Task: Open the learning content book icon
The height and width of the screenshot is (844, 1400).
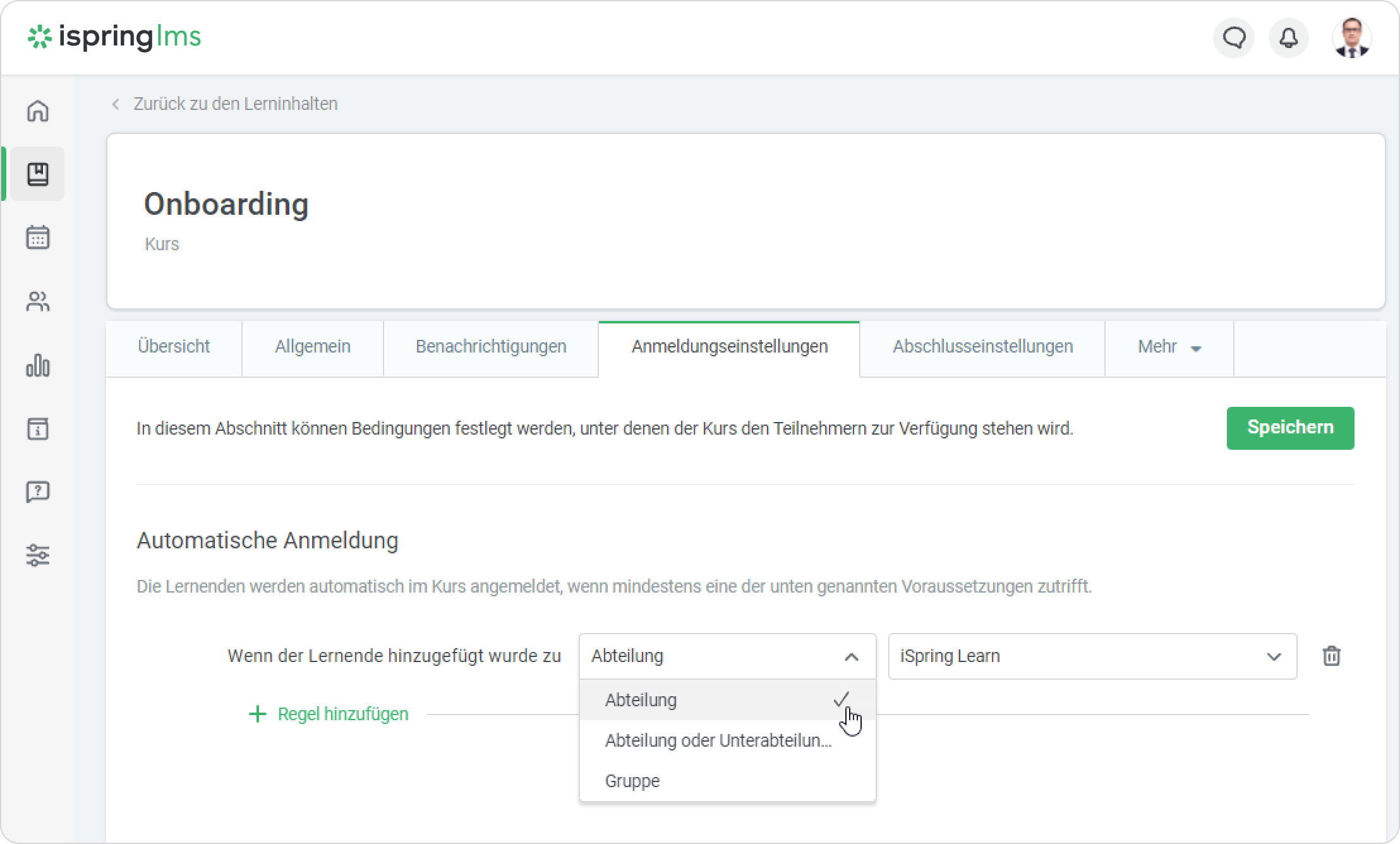Action: click(38, 174)
